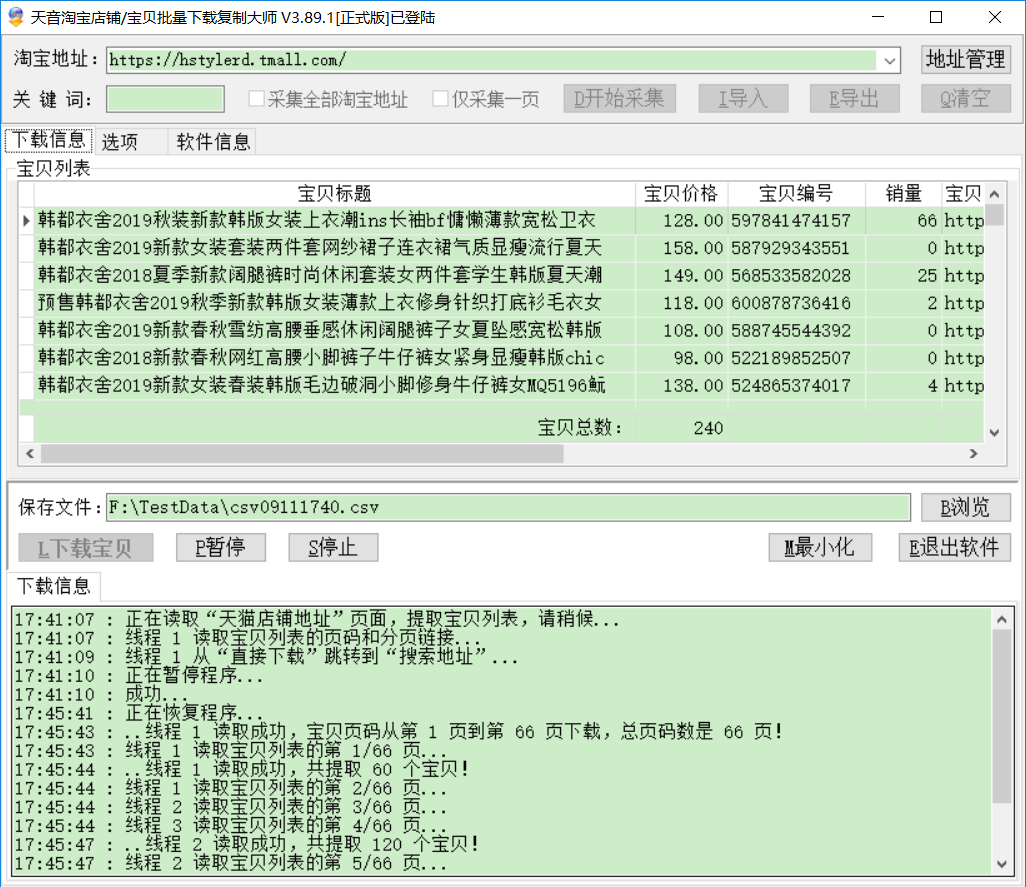Click M最小化 to minimize to tray
Screen dimensions: 1026x887
pos(820,548)
